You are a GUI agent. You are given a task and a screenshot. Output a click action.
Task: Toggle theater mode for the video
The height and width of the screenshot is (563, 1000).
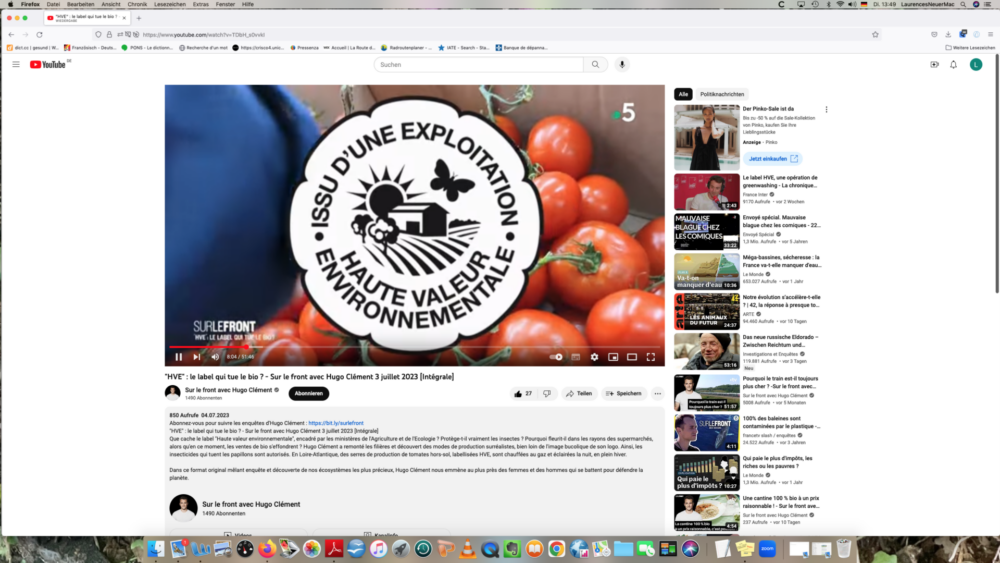pyautogui.click(x=632, y=357)
